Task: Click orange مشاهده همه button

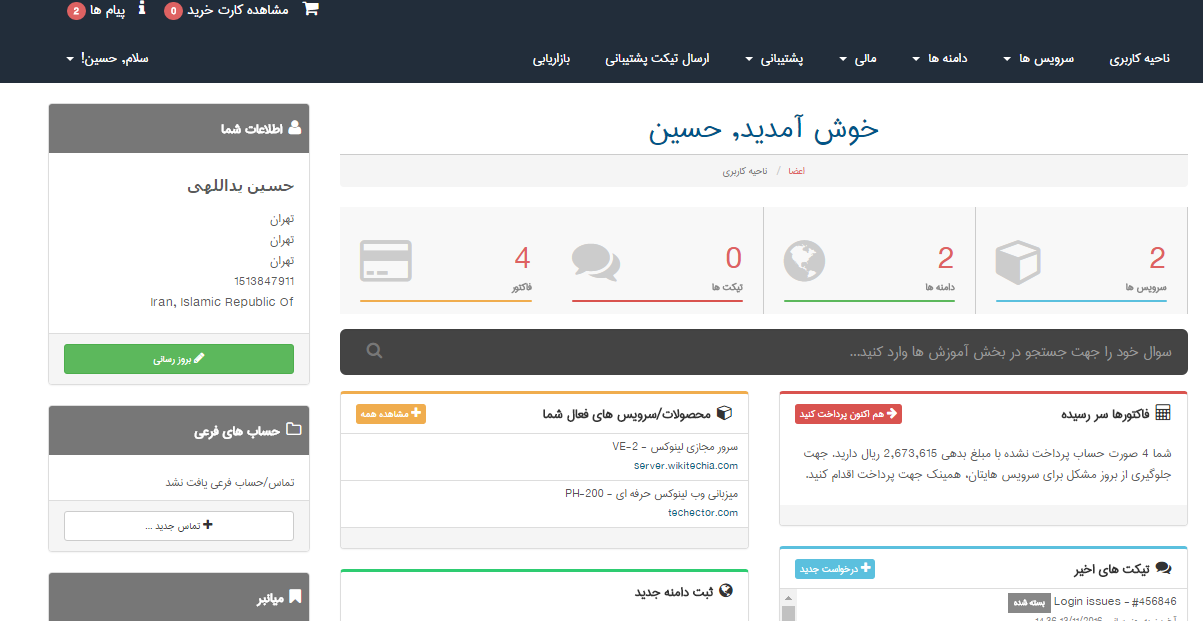Action: pyautogui.click(x=391, y=414)
